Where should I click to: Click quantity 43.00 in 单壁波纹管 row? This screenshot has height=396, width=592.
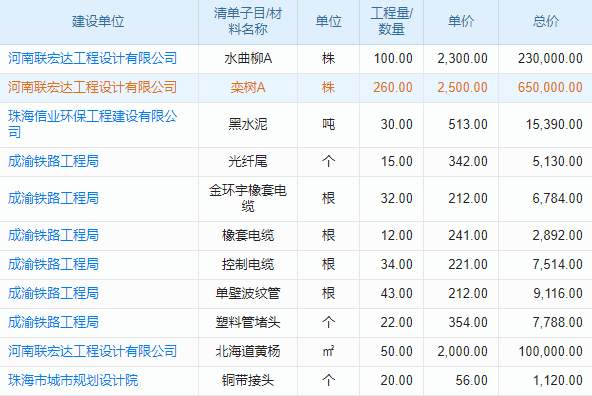click(x=396, y=293)
